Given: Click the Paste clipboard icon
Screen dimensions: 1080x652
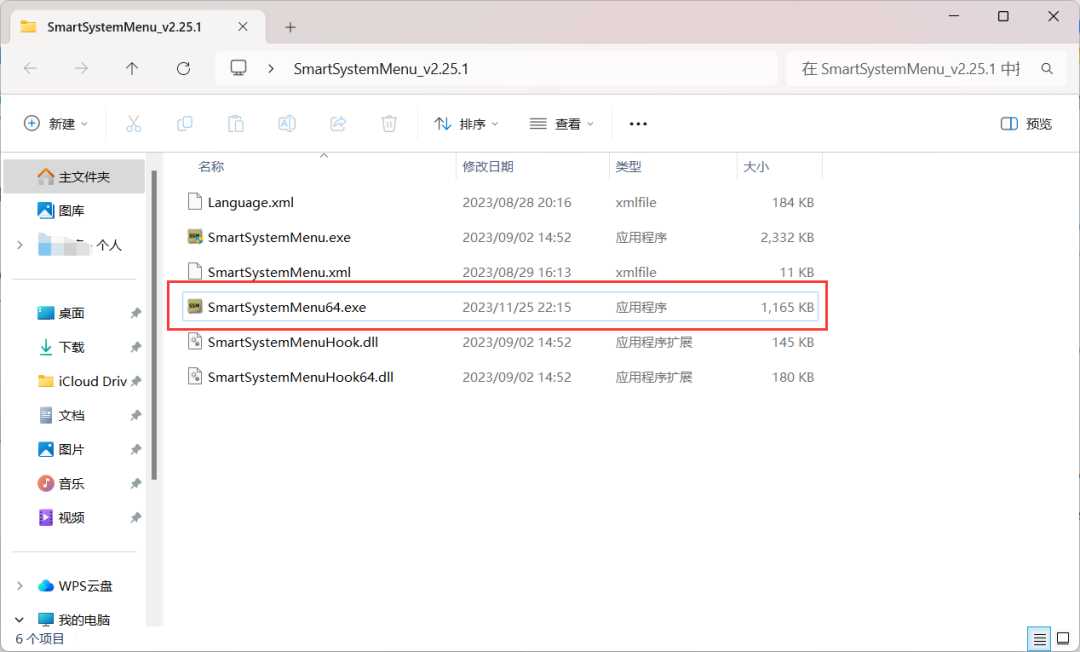Looking at the screenshot, I should (236, 124).
